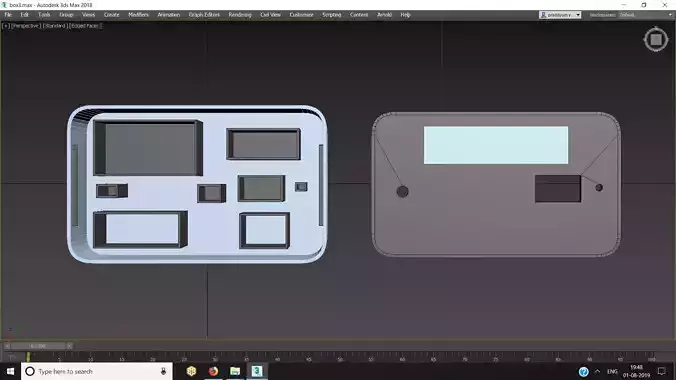
Task: Open the Workspaces selector dropdown
Action: point(645,15)
